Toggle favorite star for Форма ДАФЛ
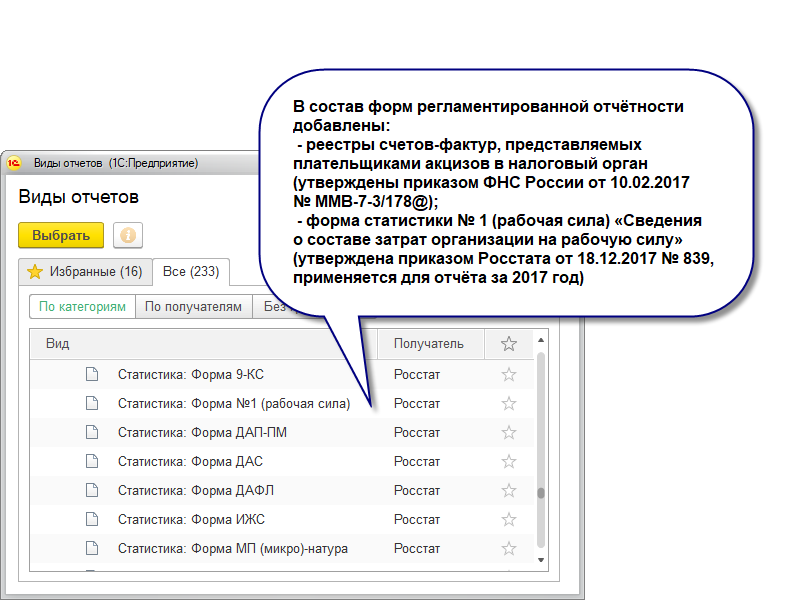The height and width of the screenshot is (600, 800). coord(509,490)
